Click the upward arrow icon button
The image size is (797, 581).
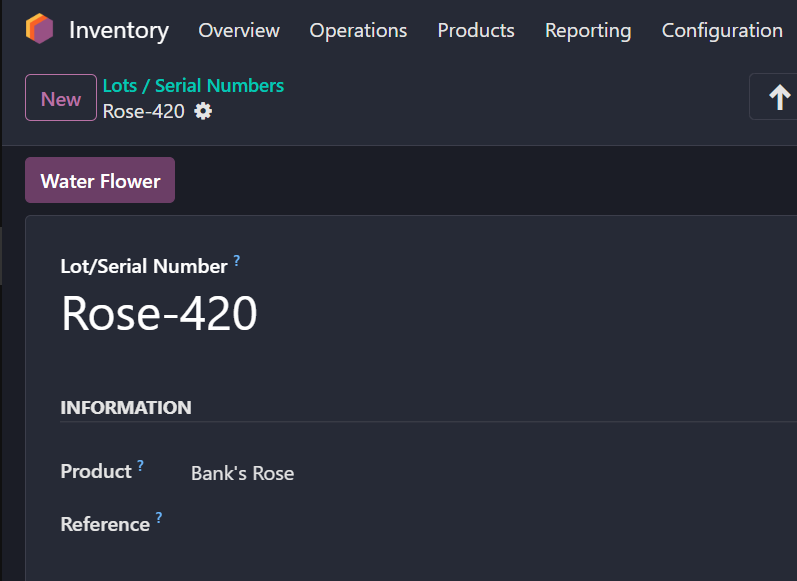(778, 97)
